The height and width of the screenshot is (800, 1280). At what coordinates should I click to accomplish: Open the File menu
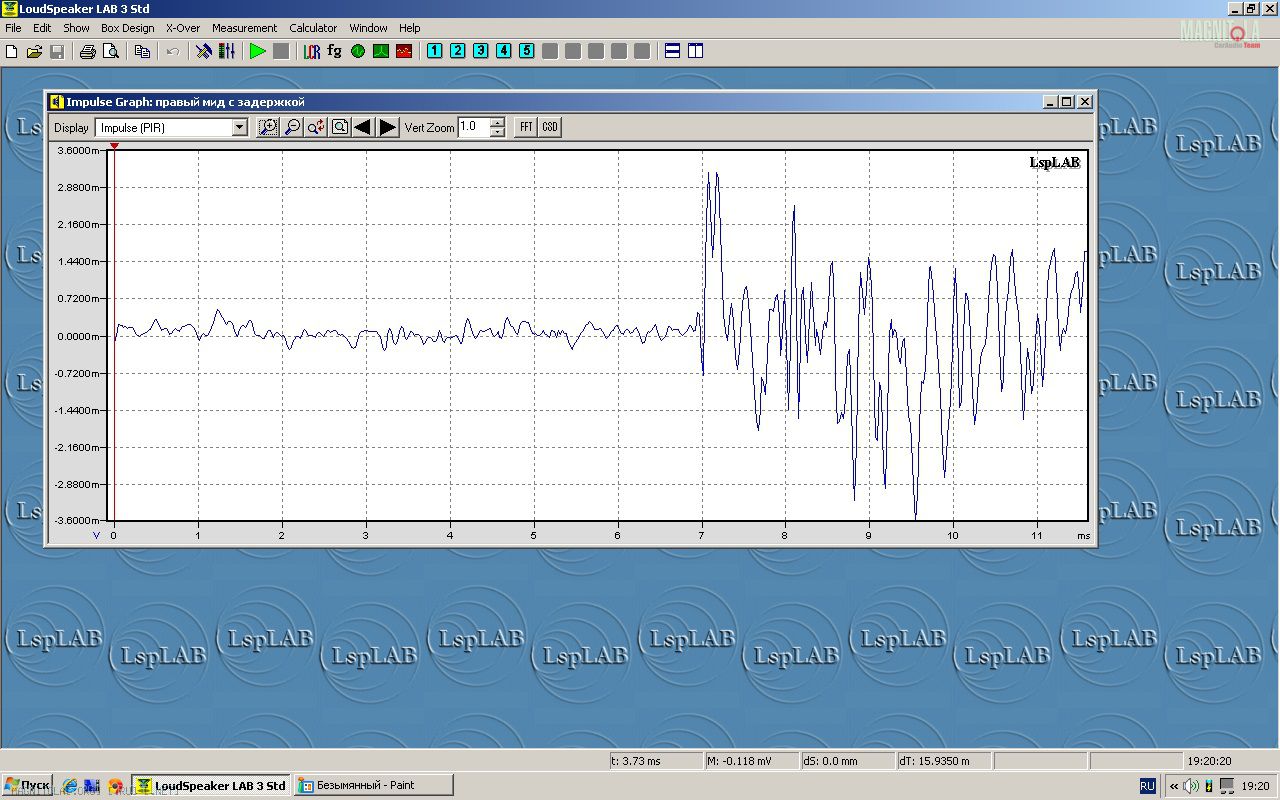(x=13, y=28)
